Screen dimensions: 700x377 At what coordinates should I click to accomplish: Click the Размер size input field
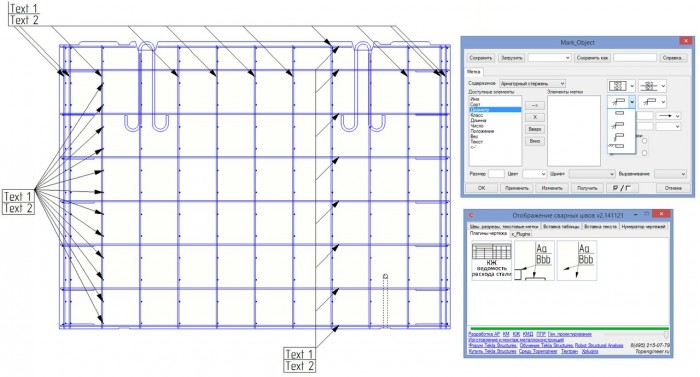pos(496,174)
